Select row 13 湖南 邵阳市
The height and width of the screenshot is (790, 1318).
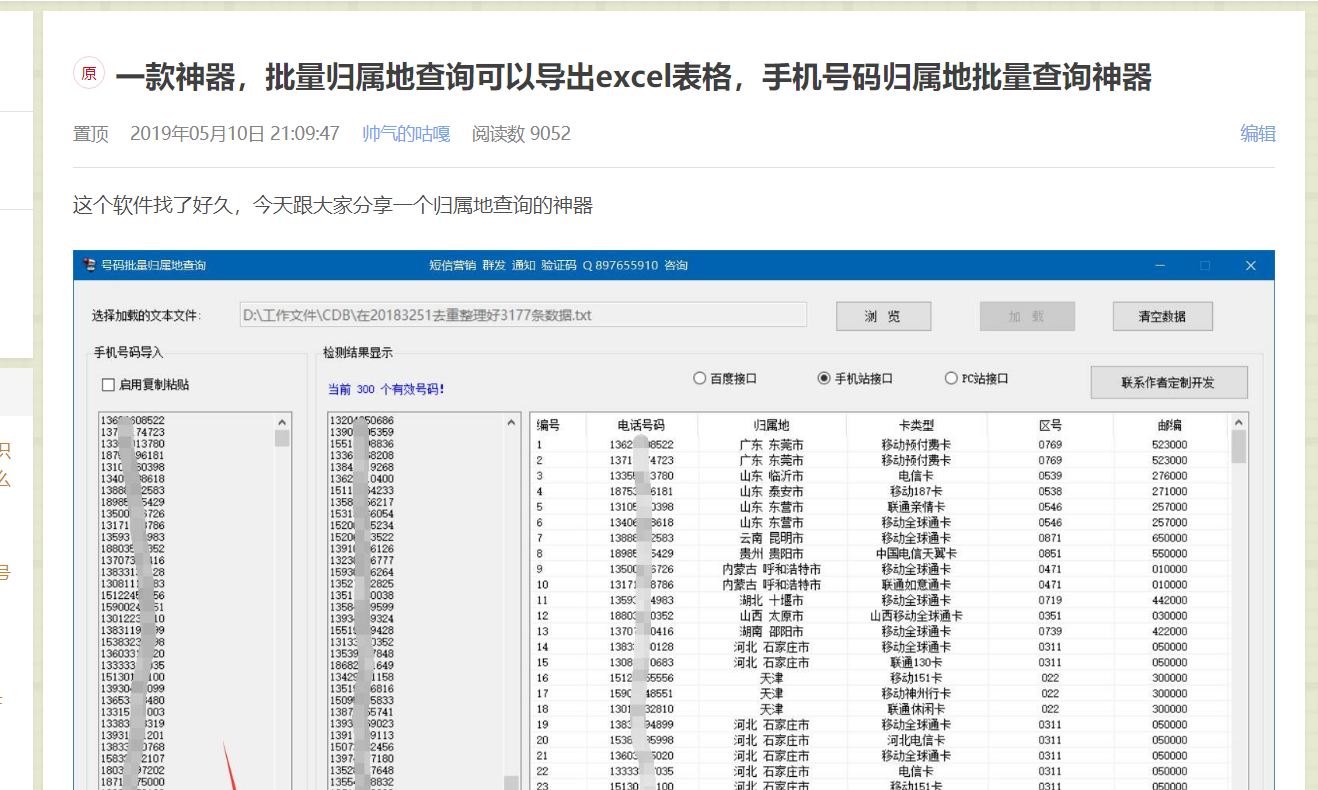coord(880,631)
